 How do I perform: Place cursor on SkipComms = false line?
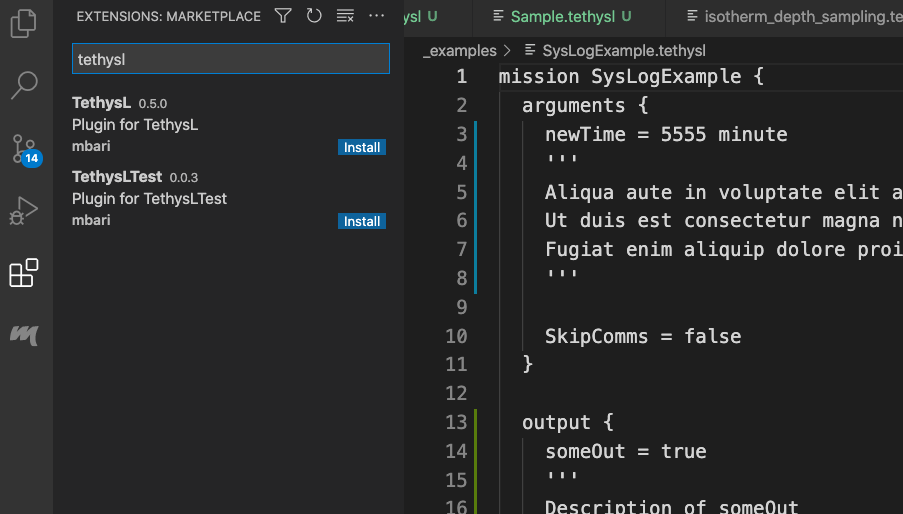point(643,336)
